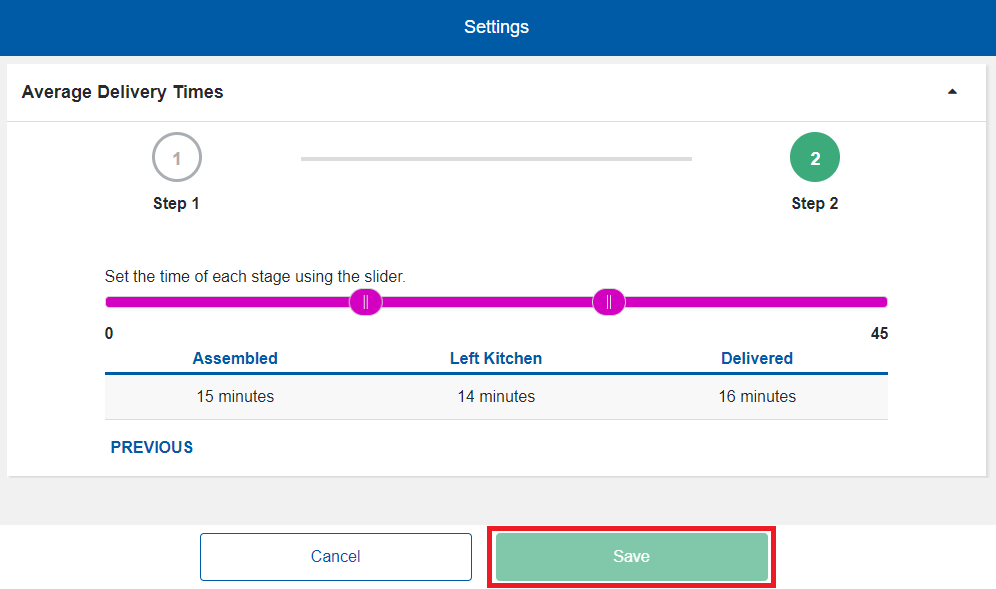Go back with the PREVIOUS link
This screenshot has height=589, width=996.
[x=152, y=447]
